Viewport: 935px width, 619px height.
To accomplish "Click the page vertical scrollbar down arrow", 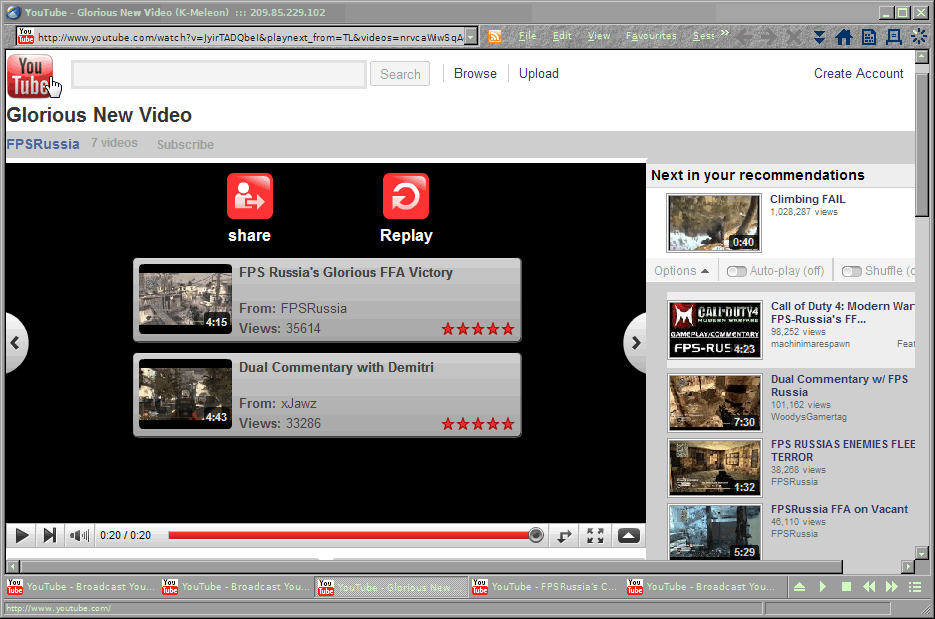I will pyautogui.click(x=921, y=553).
